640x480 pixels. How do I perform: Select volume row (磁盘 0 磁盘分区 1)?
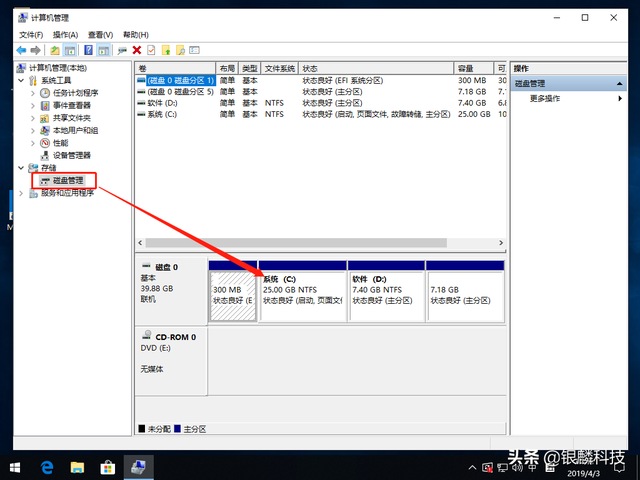pyautogui.click(x=321, y=80)
